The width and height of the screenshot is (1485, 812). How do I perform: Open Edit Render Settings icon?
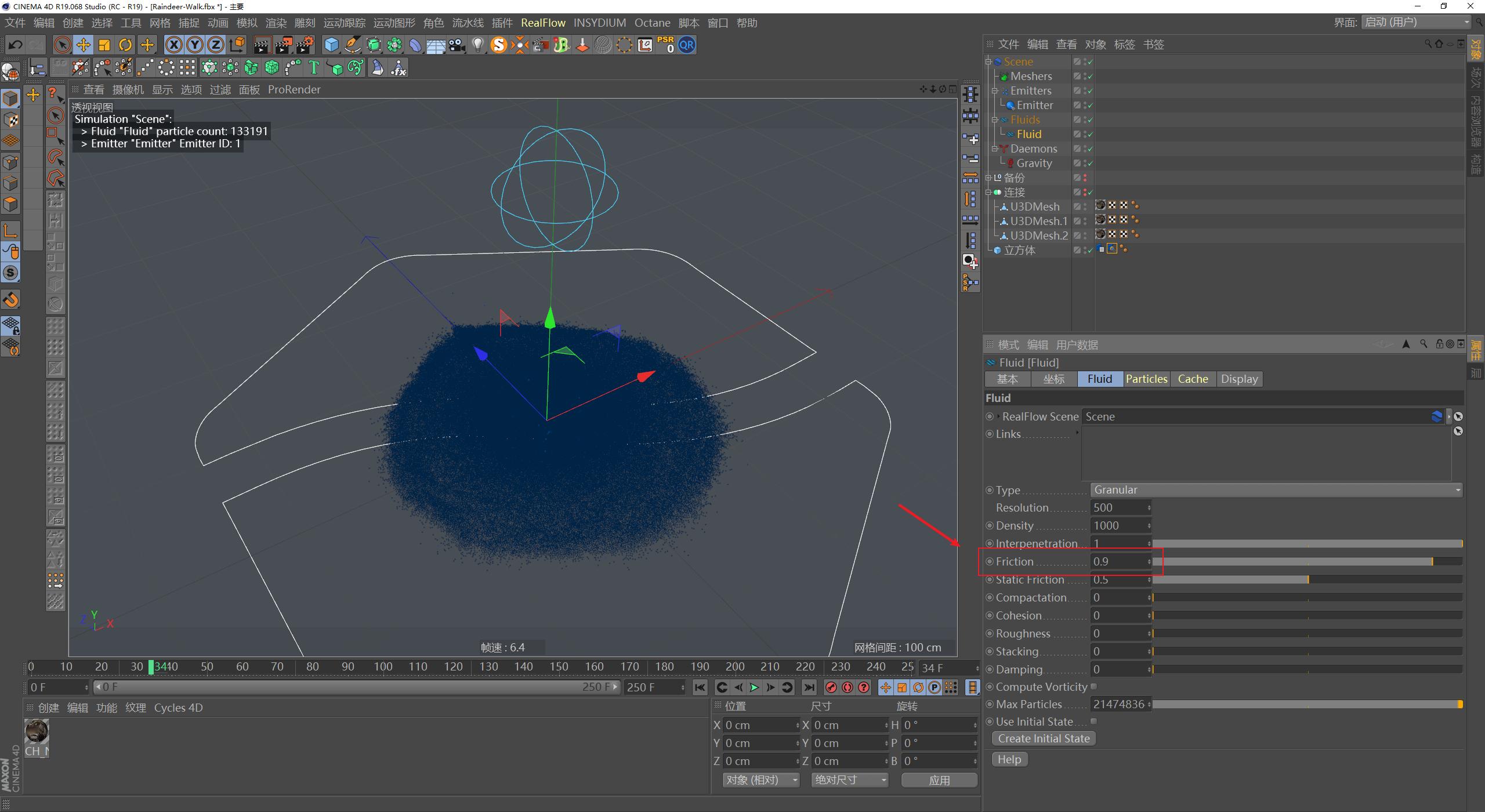pos(305,45)
